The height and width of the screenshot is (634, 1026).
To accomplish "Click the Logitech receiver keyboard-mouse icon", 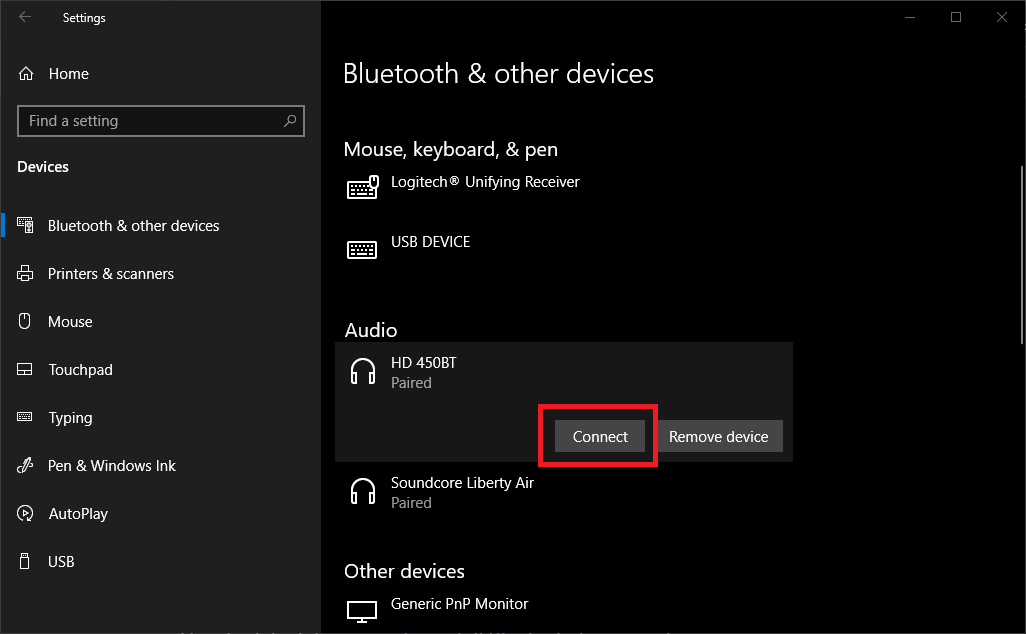I will coord(363,187).
